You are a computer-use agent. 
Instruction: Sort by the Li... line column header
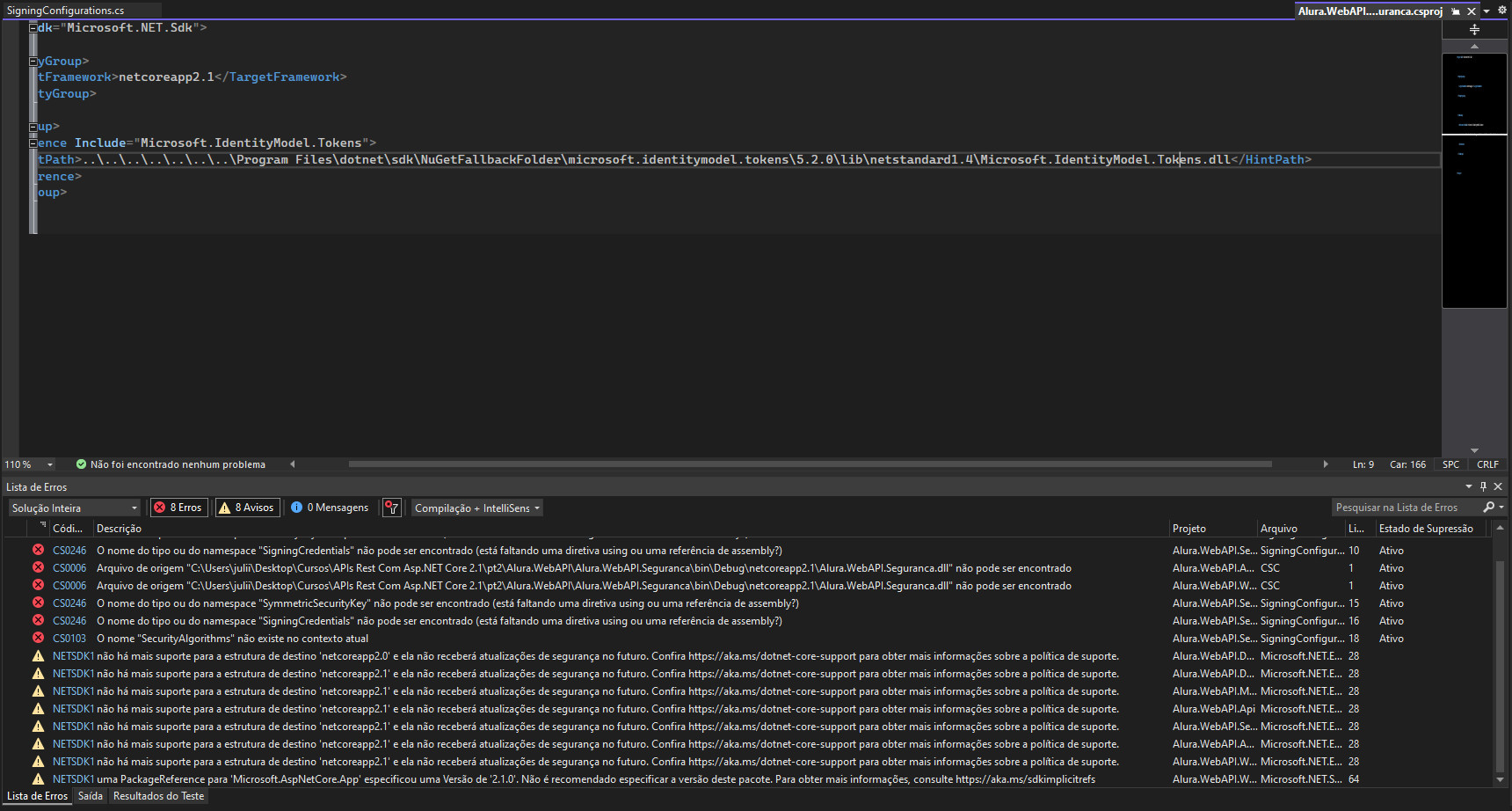pos(1360,529)
